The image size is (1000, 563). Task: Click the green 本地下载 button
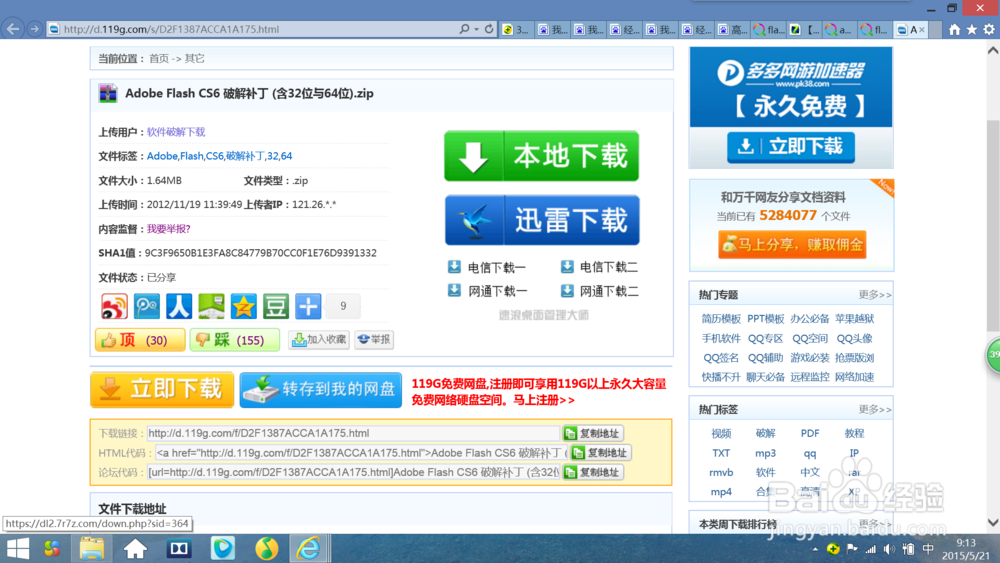coord(541,156)
